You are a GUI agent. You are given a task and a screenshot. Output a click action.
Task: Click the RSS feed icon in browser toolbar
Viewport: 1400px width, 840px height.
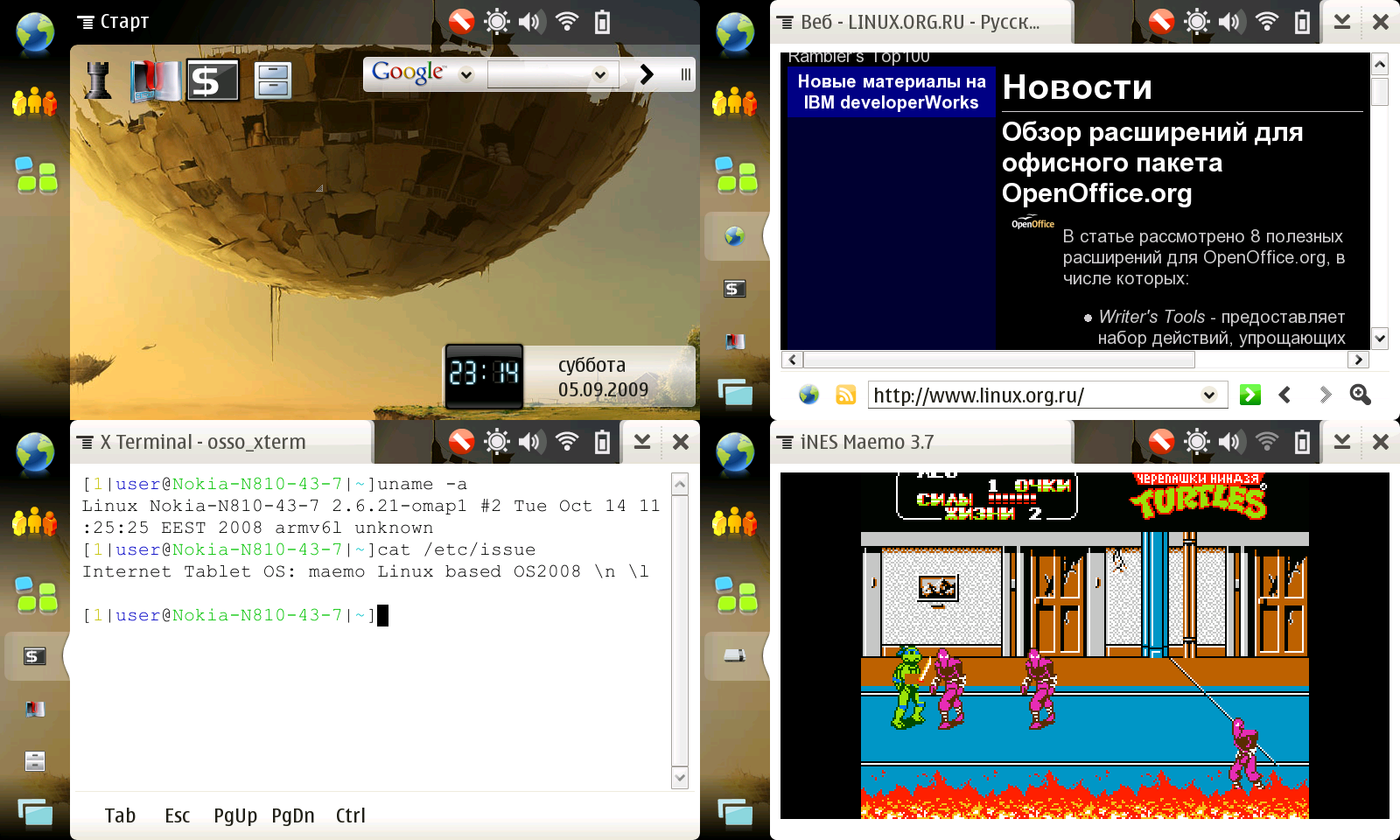click(845, 395)
